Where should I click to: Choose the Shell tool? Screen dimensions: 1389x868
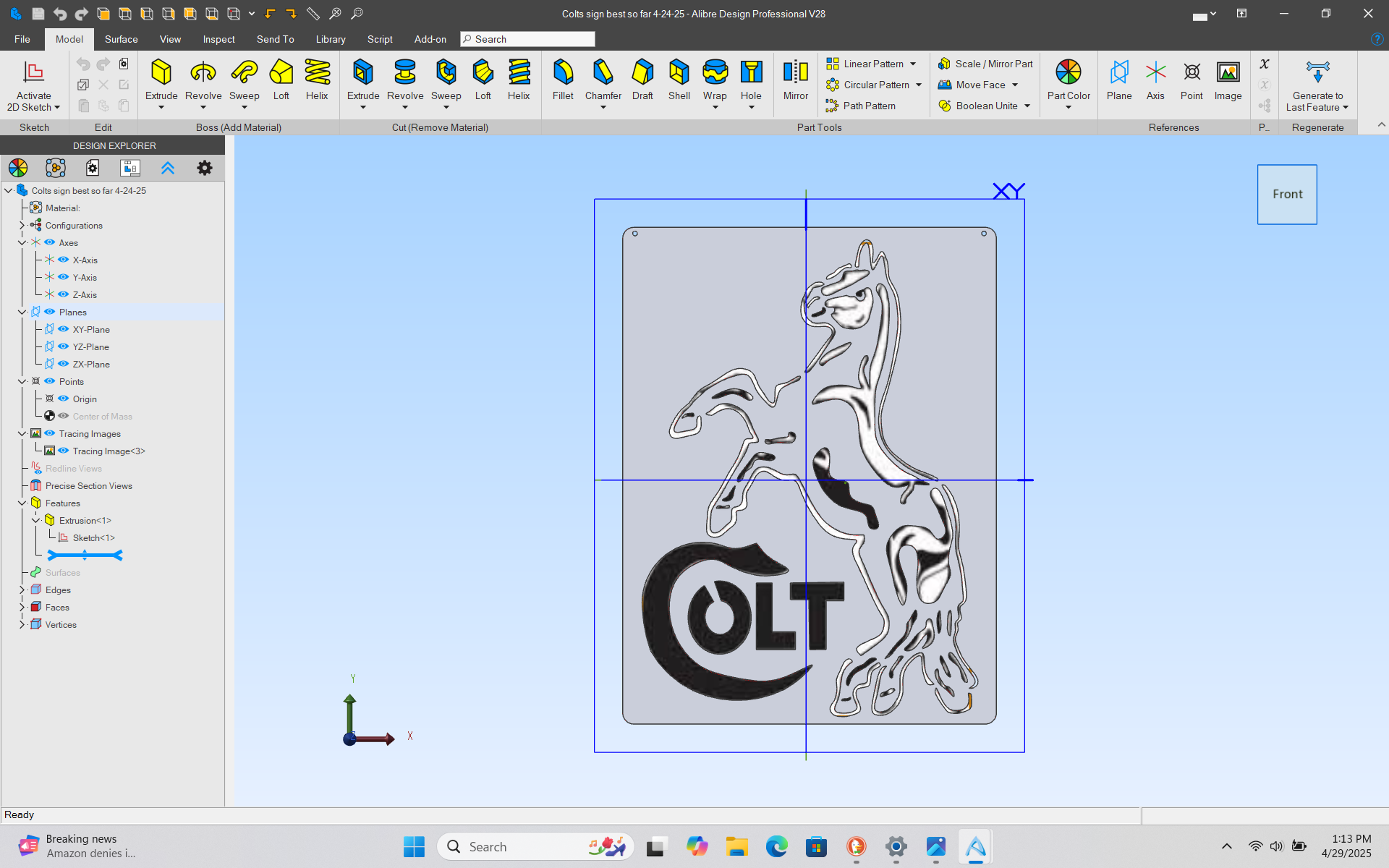[679, 80]
